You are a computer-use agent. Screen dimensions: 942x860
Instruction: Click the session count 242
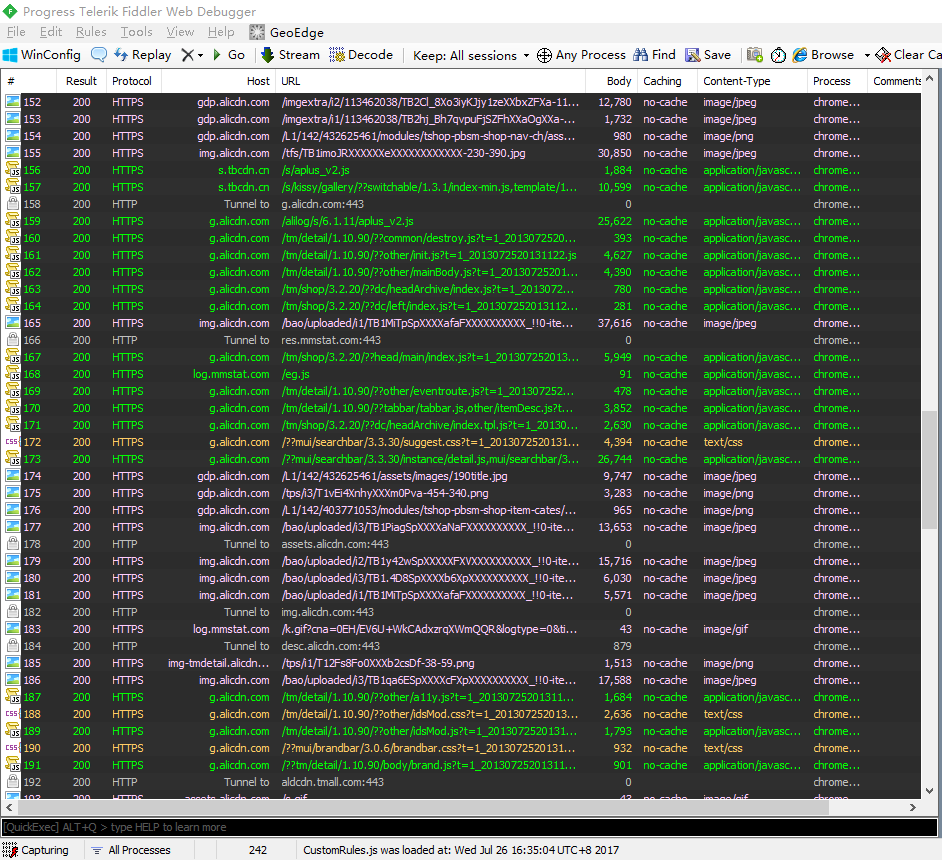pyautogui.click(x=258, y=850)
